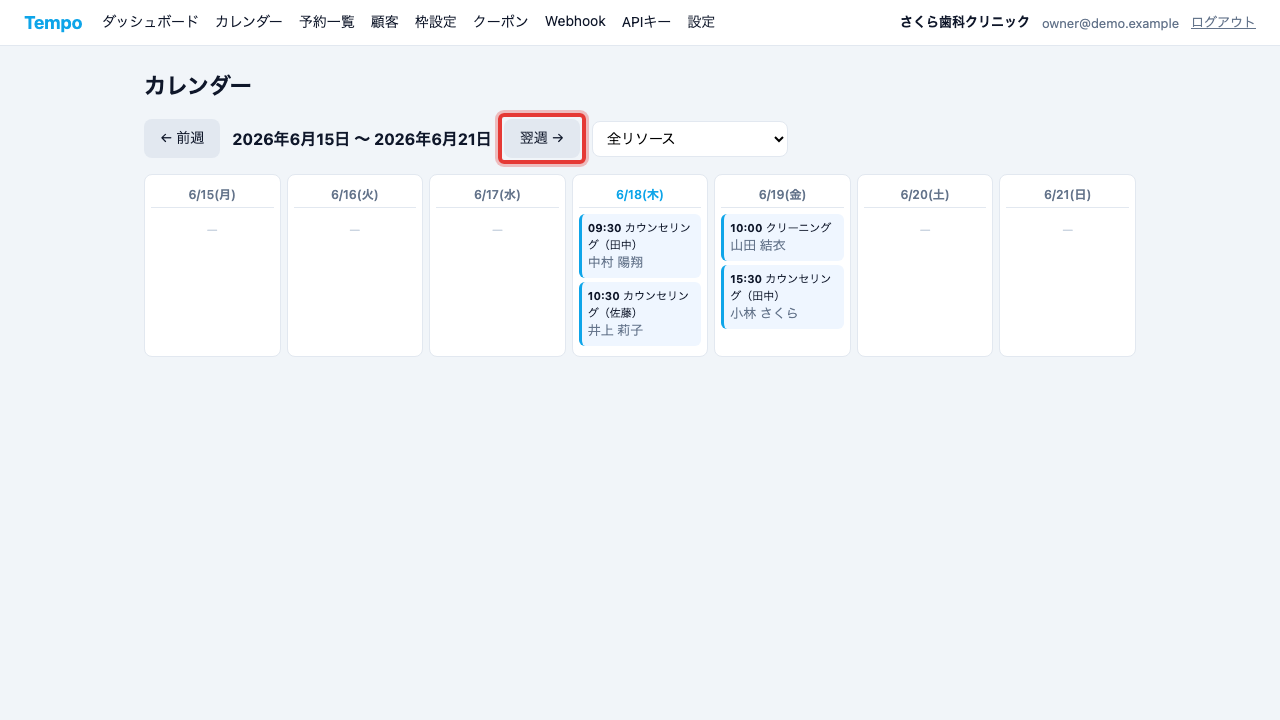1280x720 pixels.
Task: Open the 全リソース resource dropdown
Action: [x=690, y=139]
